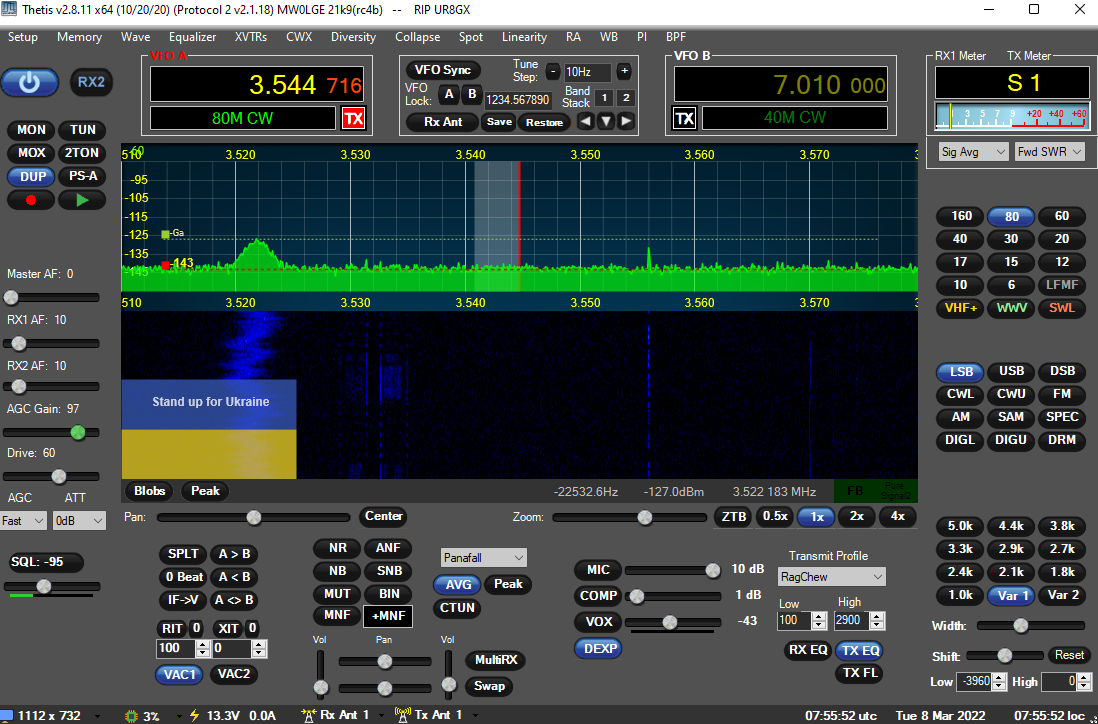Viewport: 1098px width, 724px height.
Task: Click the VFO A red TX indicator
Action: 353,119
